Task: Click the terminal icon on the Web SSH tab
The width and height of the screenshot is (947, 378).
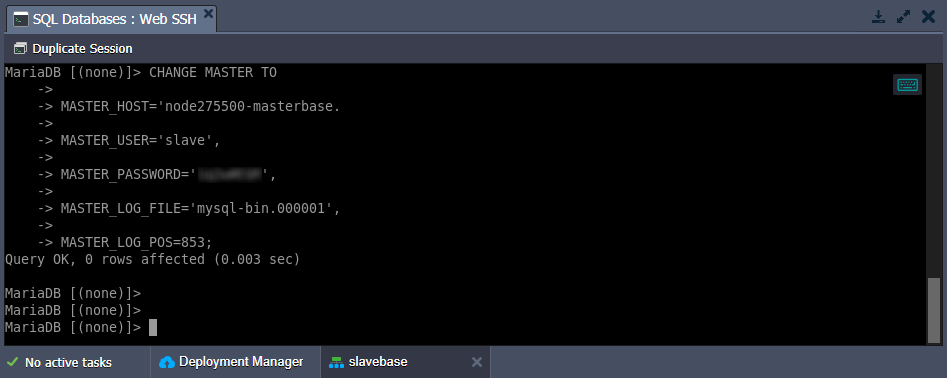Action: (x=21, y=19)
